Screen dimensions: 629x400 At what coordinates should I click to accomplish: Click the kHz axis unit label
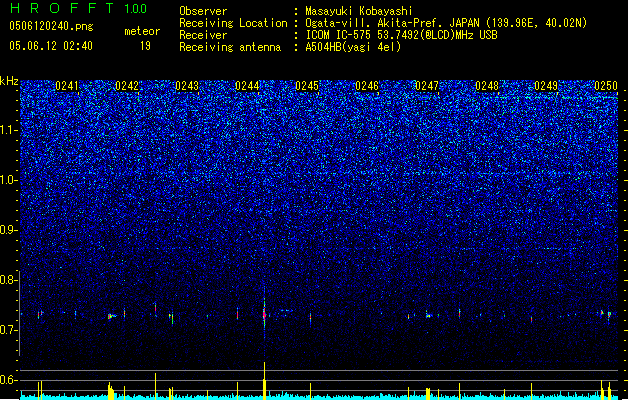click(x=9, y=81)
